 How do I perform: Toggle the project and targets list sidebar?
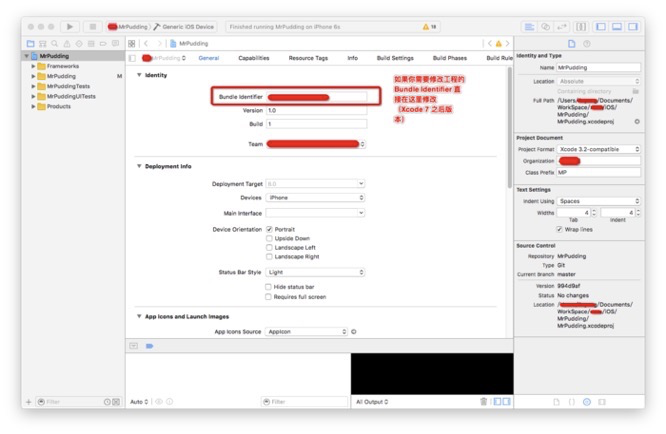[x=133, y=58]
